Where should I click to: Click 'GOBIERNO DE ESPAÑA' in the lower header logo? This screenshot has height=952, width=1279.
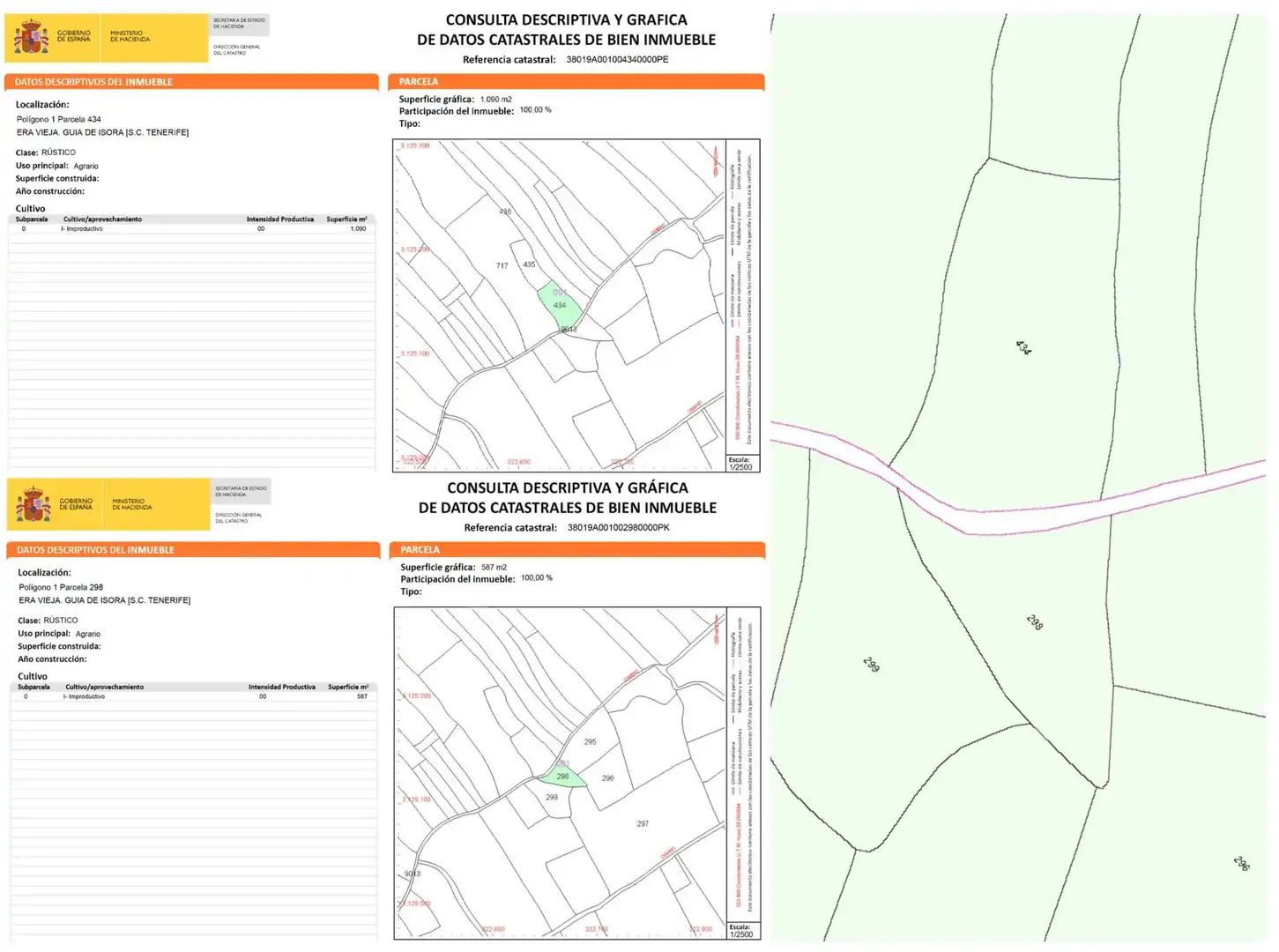76,504
